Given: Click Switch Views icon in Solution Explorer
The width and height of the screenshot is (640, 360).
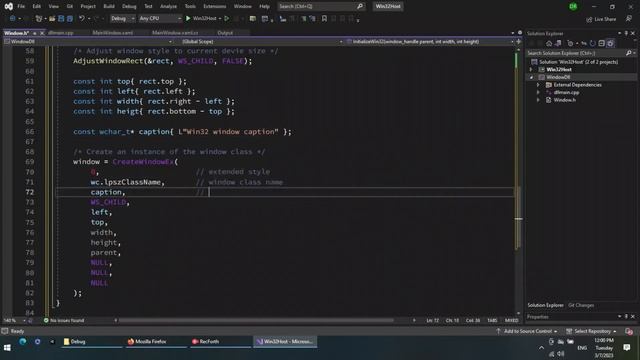Looking at the screenshot, I should click(x=558, y=43).
